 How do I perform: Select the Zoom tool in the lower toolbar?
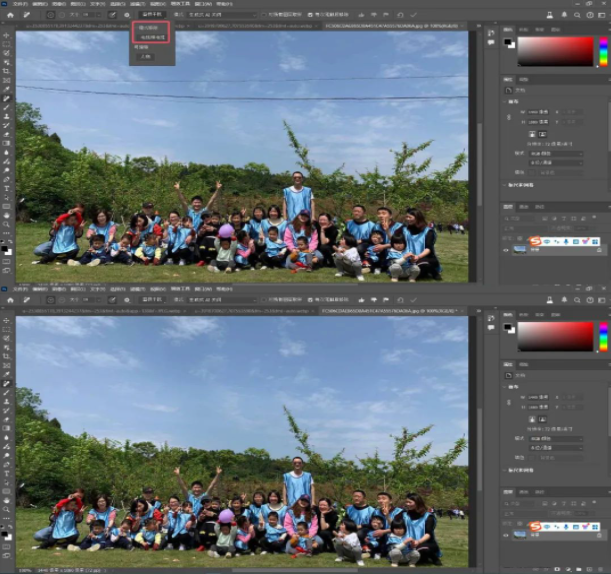click(7, 509)
